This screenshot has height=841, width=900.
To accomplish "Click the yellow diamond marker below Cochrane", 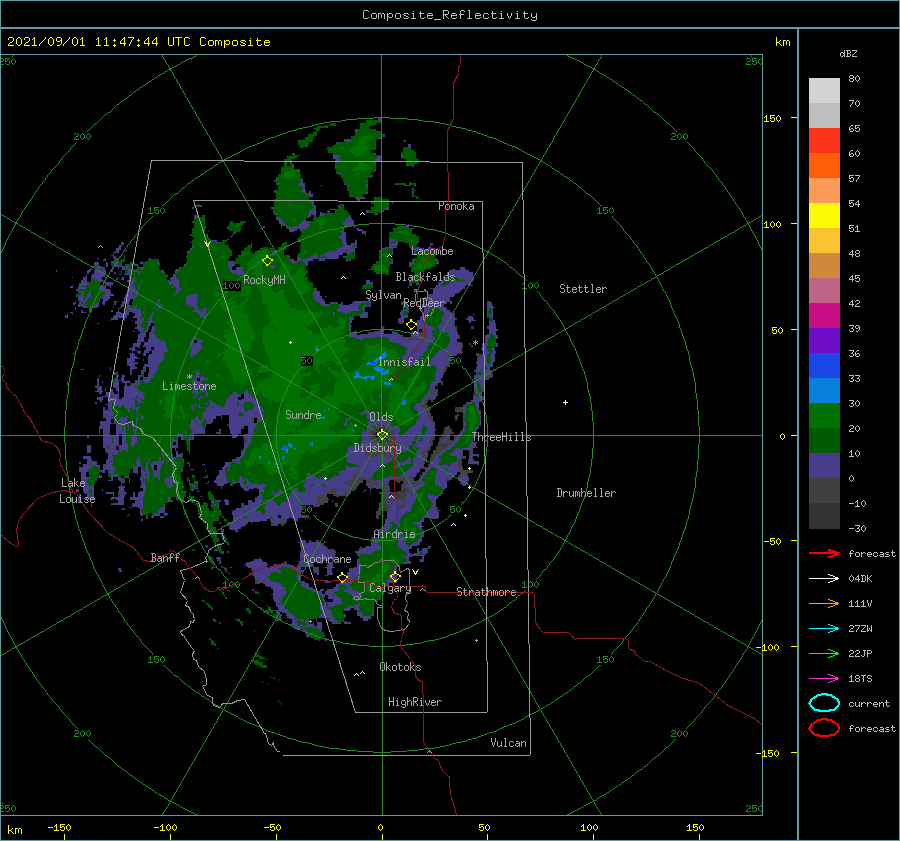I will point(342,577).
